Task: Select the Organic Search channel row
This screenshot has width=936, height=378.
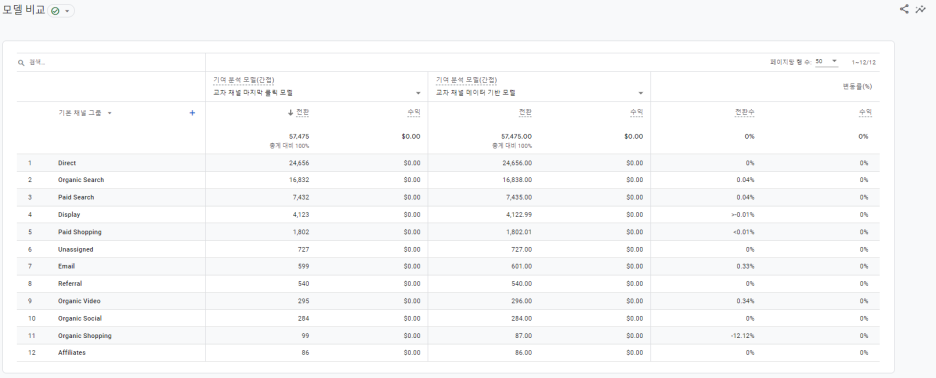Action: tap(448, 180)
